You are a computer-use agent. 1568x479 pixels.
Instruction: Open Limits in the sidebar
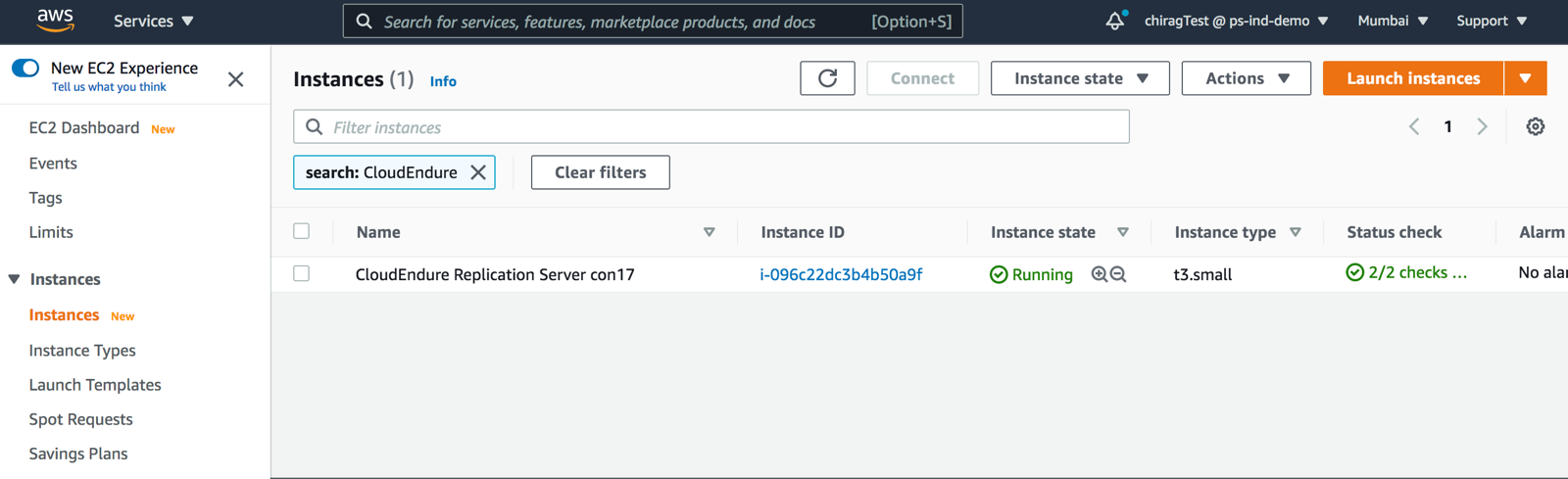[x=51, y=232]
